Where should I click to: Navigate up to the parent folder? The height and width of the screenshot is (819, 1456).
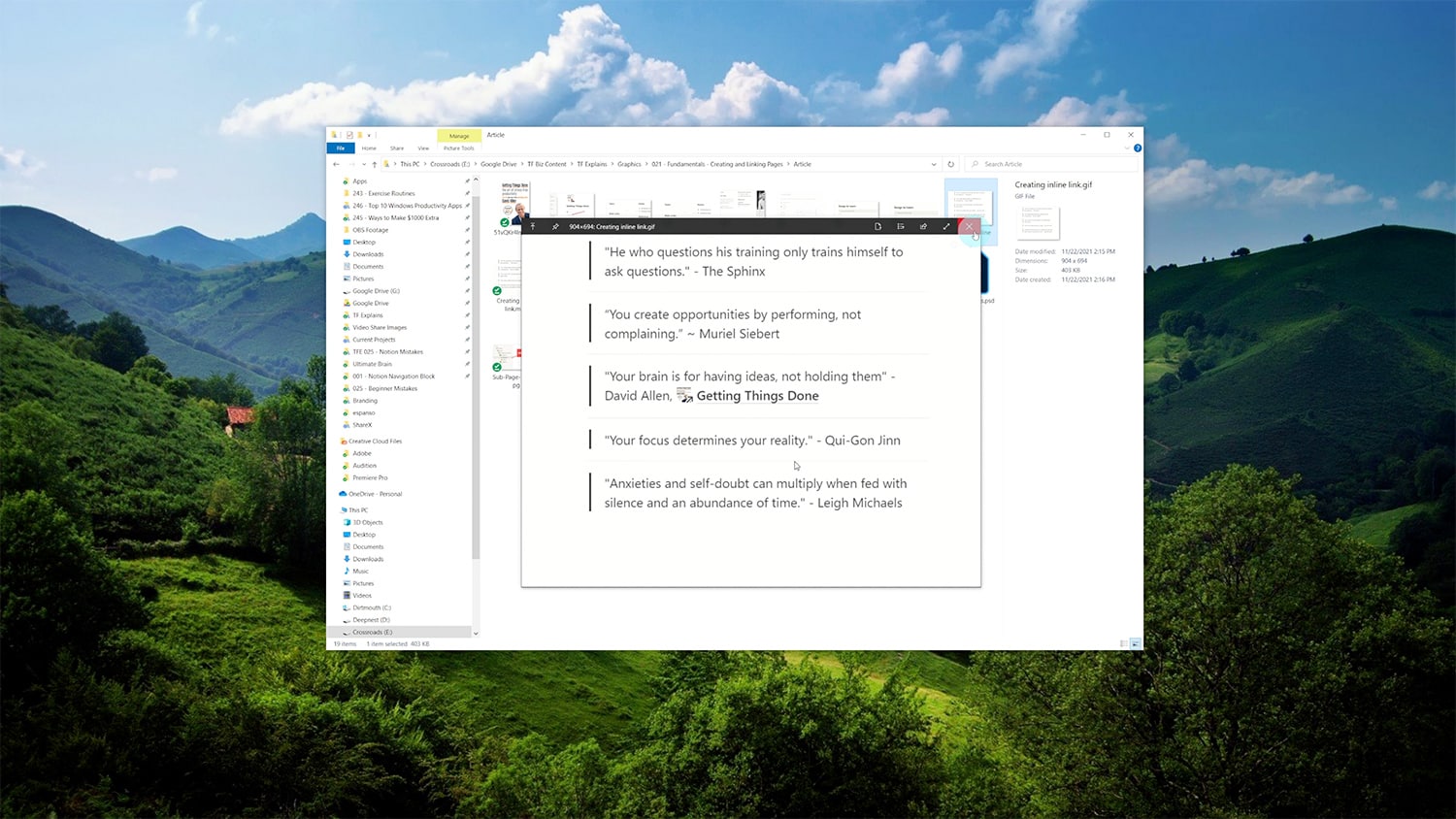pos(374,164)
